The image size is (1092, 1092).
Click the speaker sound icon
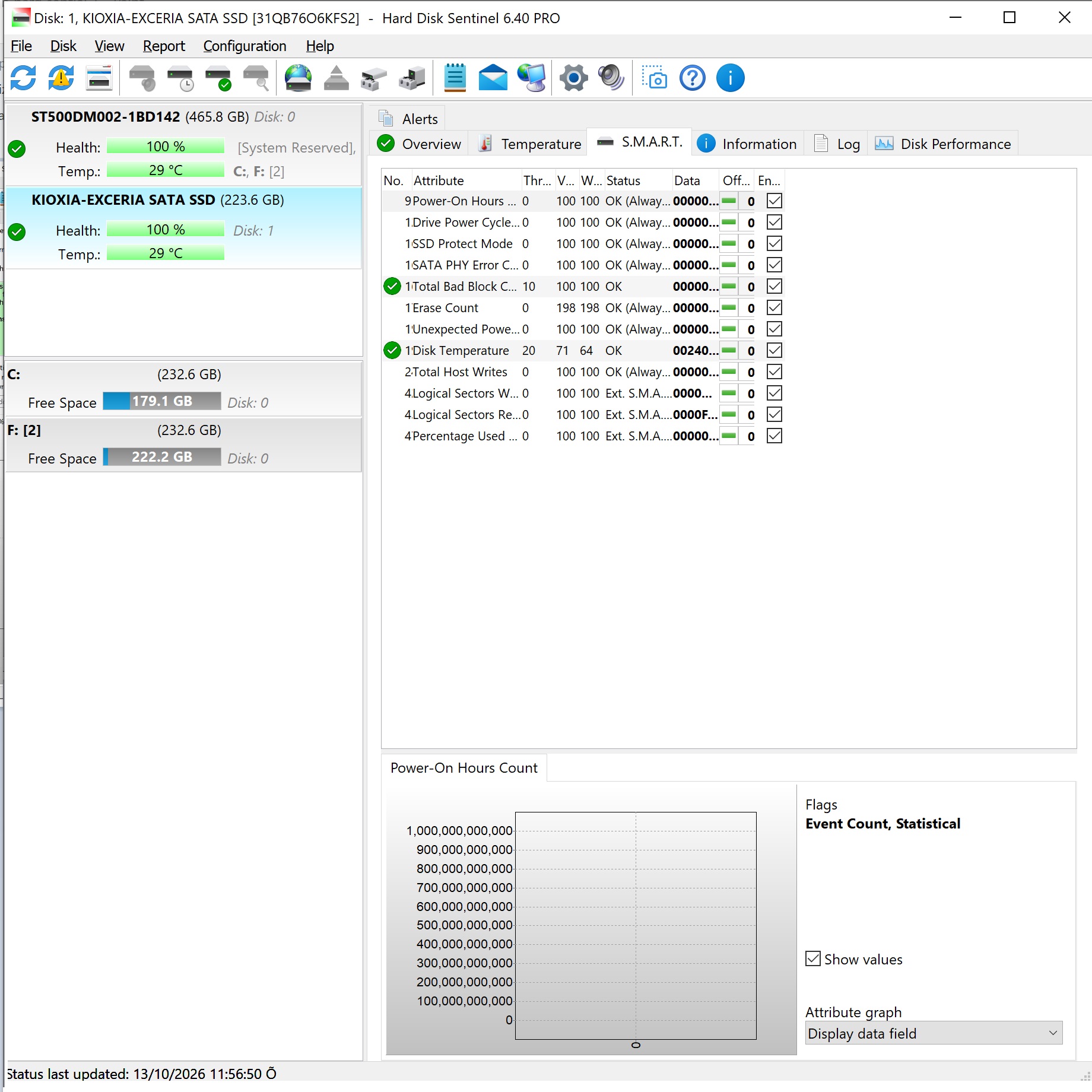611,78
